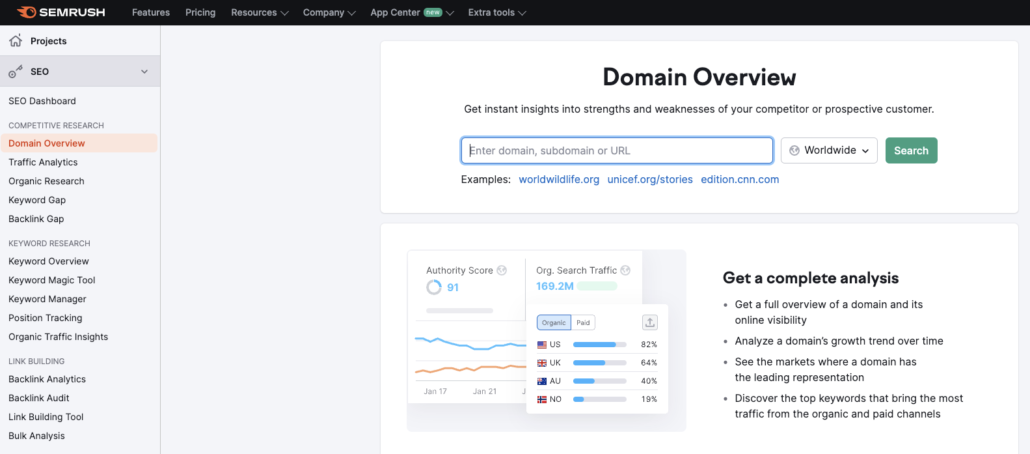1030x454 pixels.
Task: Click the UK 64% progress bar
Action: tap(599, 363)
